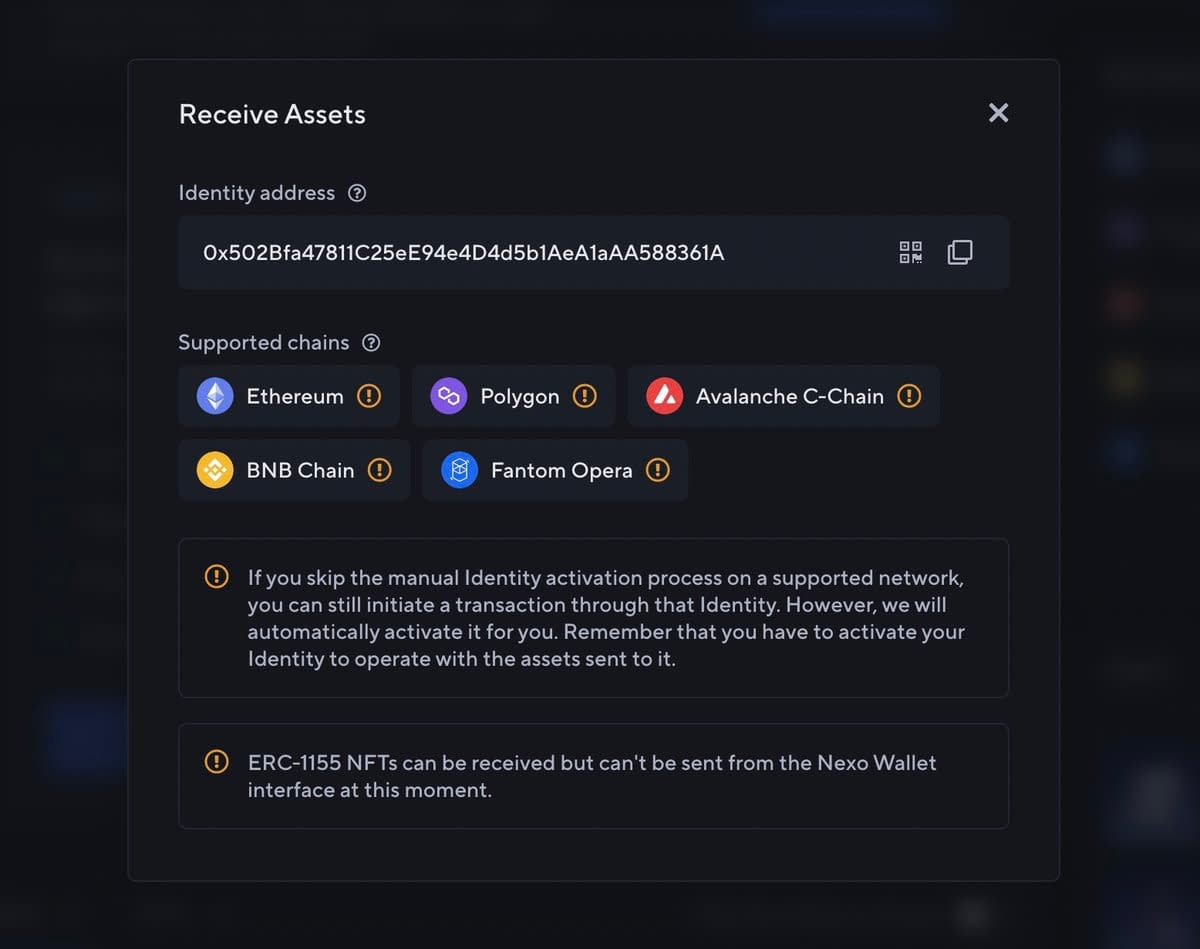Image resolution: width=1200 pixels, height=949 pixels.
Task: Click the 0x502B identity address field
Action: 594,252
